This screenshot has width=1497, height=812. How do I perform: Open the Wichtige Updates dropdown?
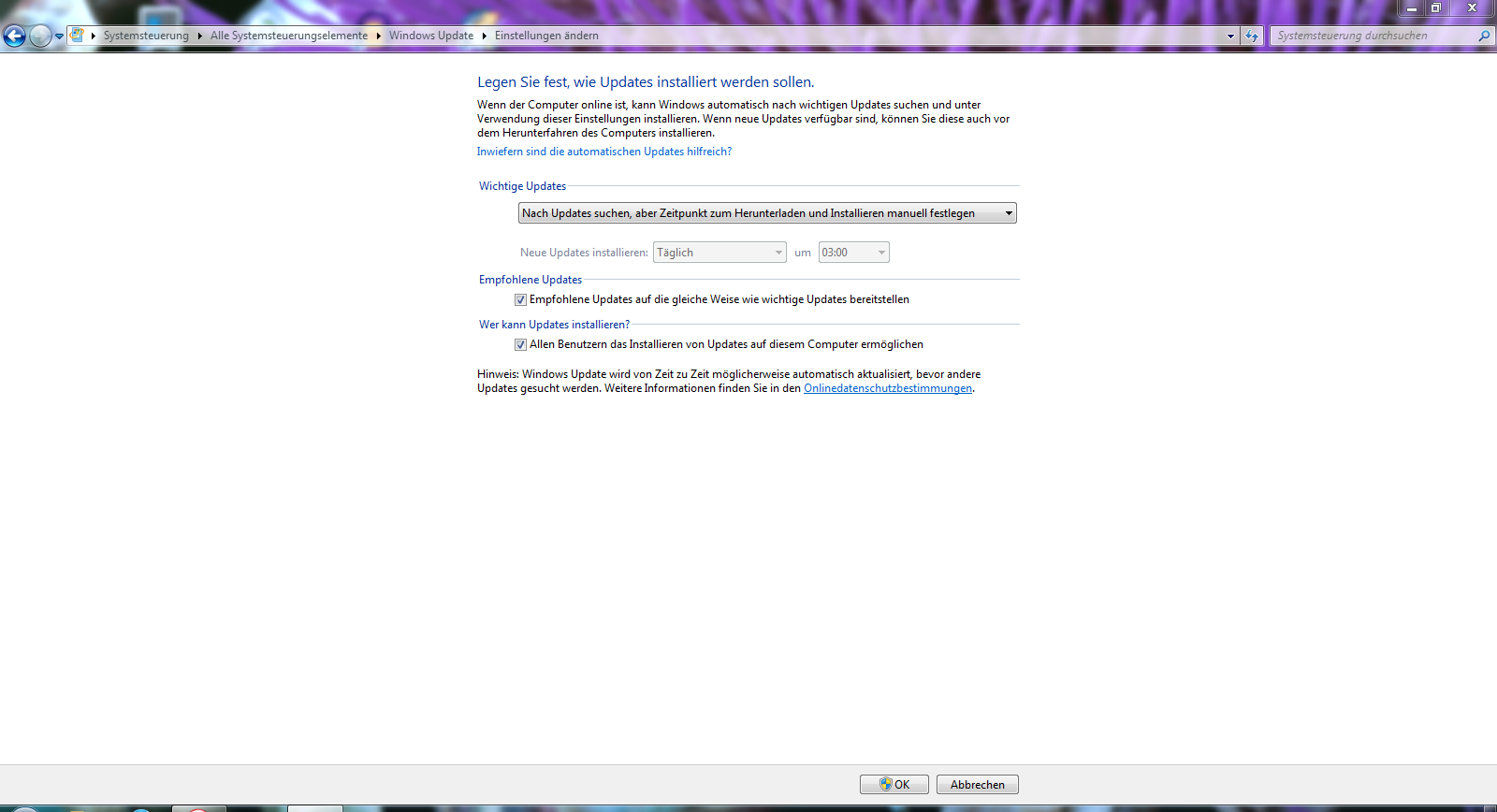pyautogui.click(x=767, y=213)
